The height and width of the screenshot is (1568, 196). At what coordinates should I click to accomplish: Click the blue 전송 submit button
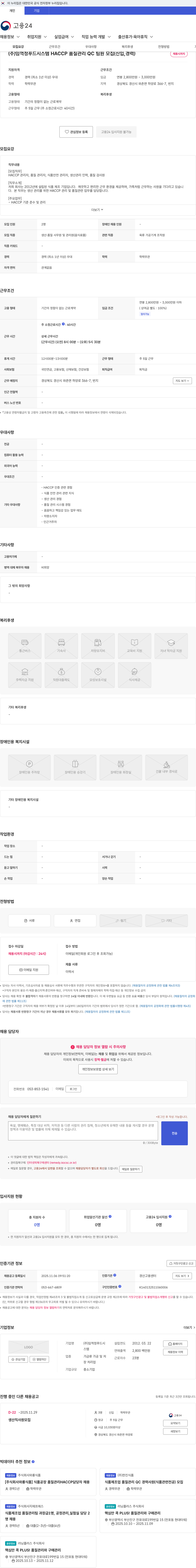(175, 1133)
